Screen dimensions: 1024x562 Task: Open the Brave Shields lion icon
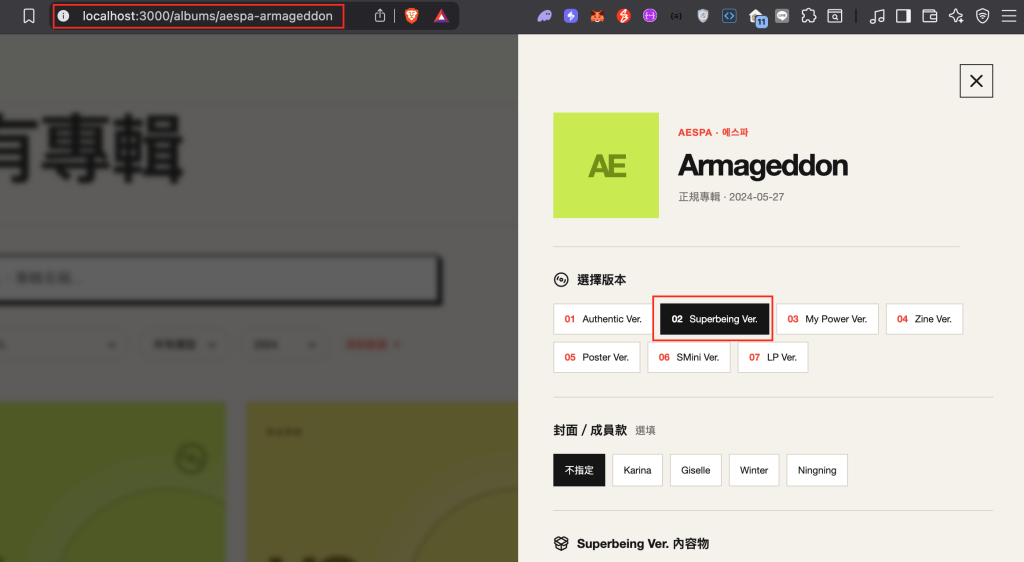coord(411,16)
